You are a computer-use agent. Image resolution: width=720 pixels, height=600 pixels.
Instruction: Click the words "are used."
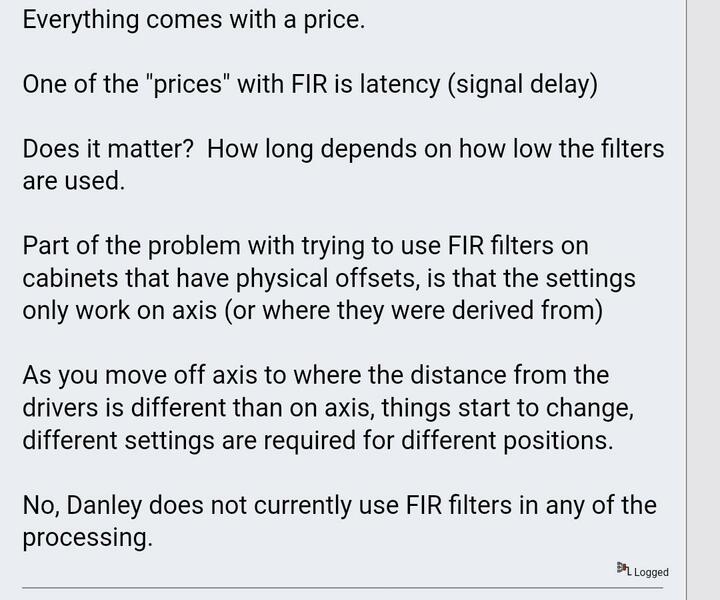tap(73, 181)
